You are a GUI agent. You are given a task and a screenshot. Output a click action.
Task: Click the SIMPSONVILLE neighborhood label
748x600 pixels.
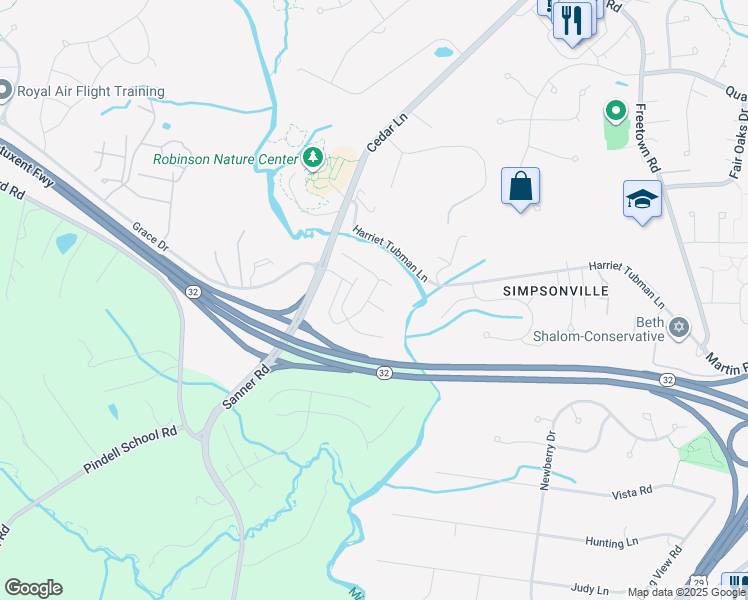click(x=556, y=291)
